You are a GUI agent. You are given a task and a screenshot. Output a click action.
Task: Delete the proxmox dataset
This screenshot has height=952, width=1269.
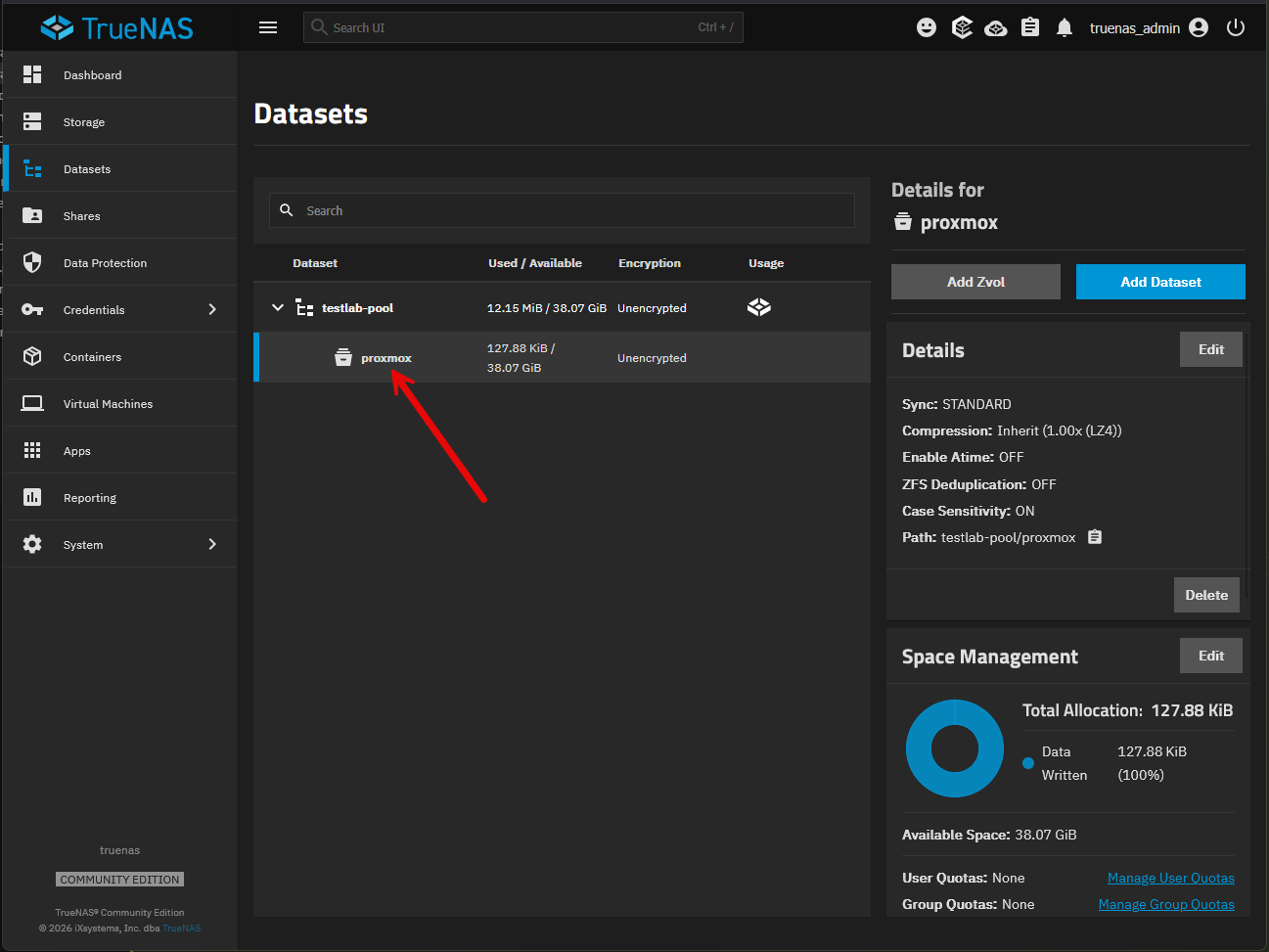pyautogui.click(x=1206, y=595)
